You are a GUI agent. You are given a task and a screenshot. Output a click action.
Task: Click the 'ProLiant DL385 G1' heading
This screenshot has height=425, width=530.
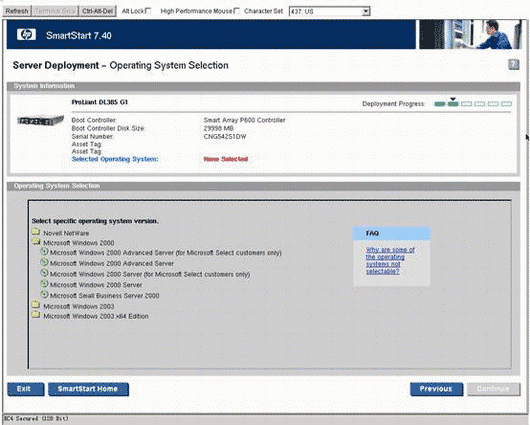pyautogui.click(x=100, y=102)
